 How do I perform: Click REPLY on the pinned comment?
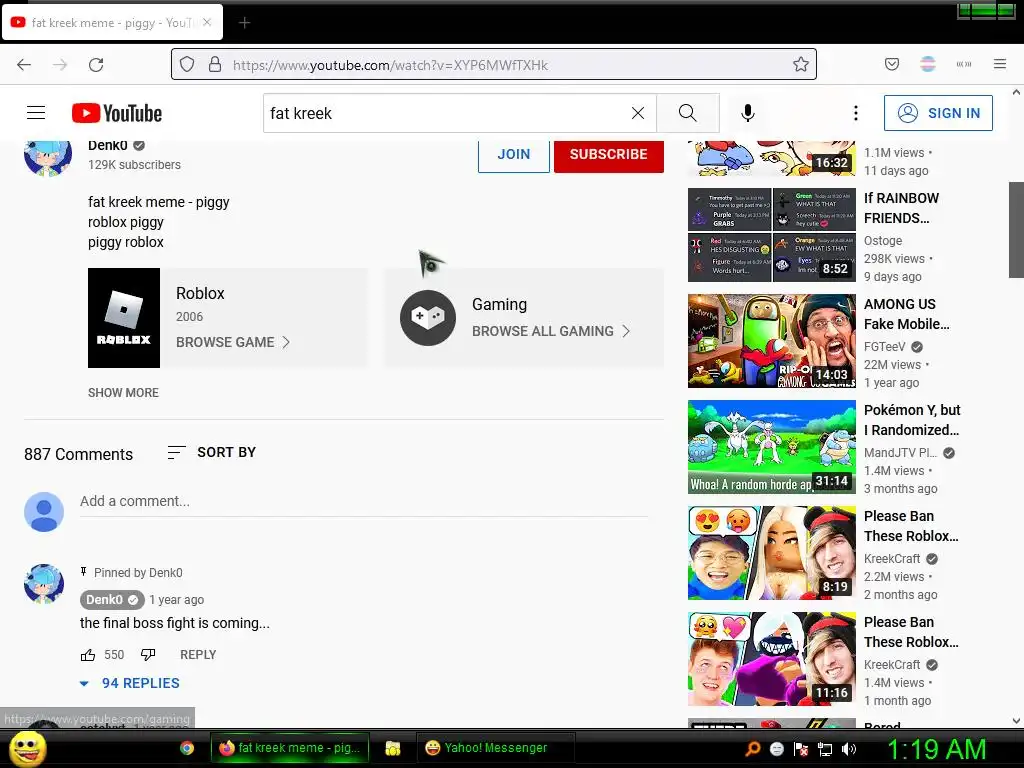coord(198,655)
